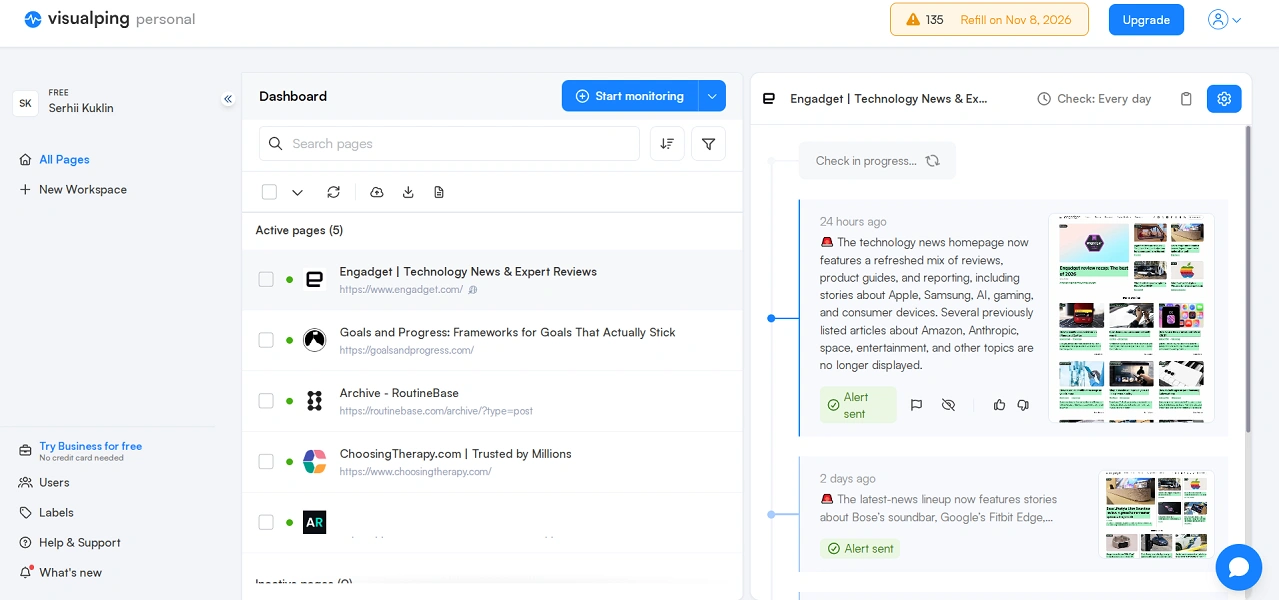Click the SK workspace avatar
The height and width of the screenshot is (600, 1279).
click(26, 103)
